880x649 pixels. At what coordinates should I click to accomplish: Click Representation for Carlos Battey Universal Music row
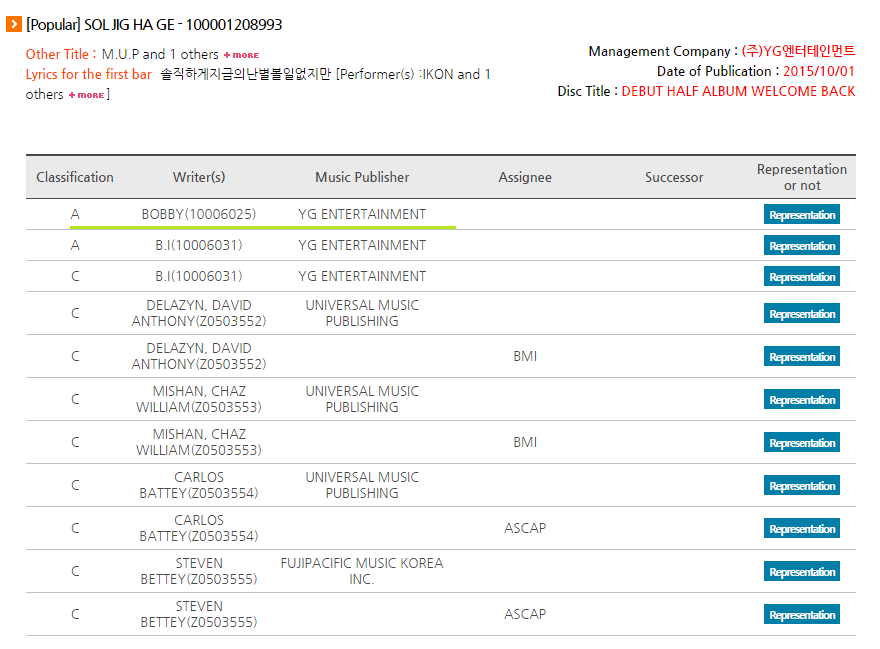coord(801,485)
